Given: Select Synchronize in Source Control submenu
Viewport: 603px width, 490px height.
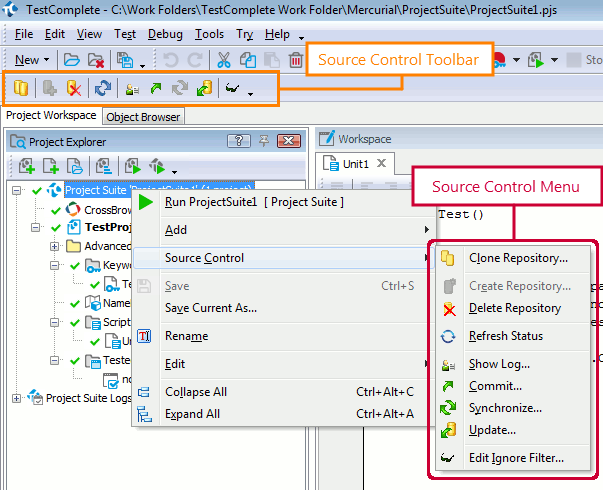Looking at the screenshot, I should pos(513,408).
